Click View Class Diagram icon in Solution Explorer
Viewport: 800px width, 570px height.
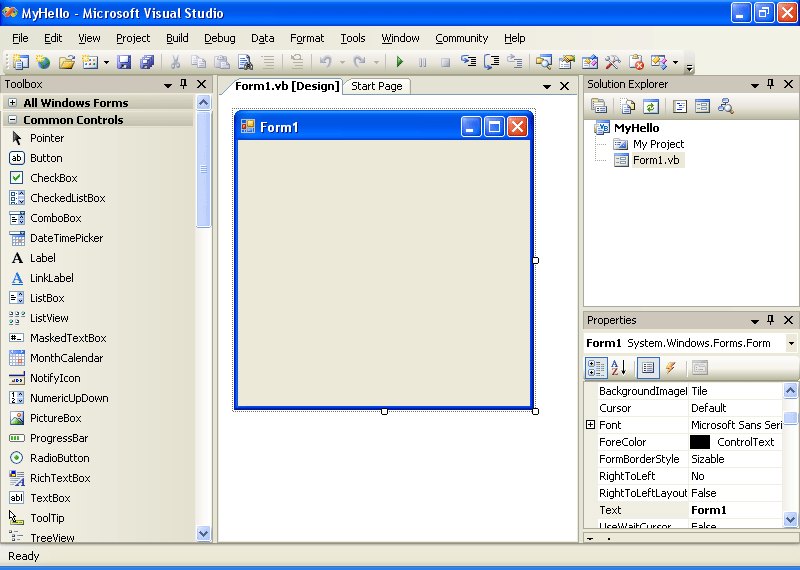(x=726, y=106)
